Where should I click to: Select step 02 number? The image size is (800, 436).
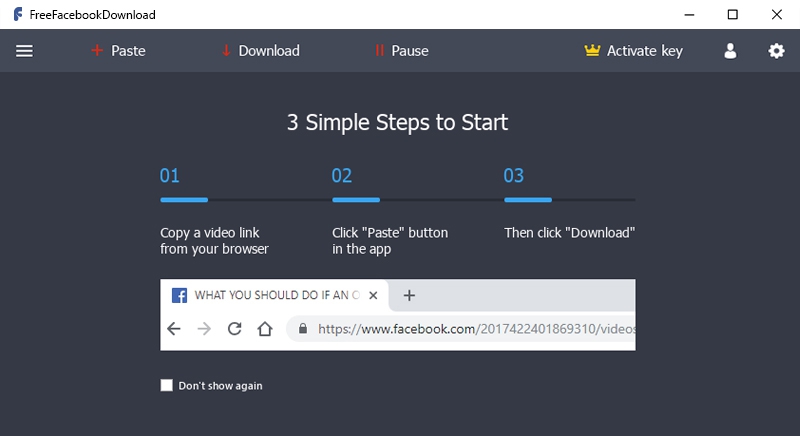tap(342, 175)
